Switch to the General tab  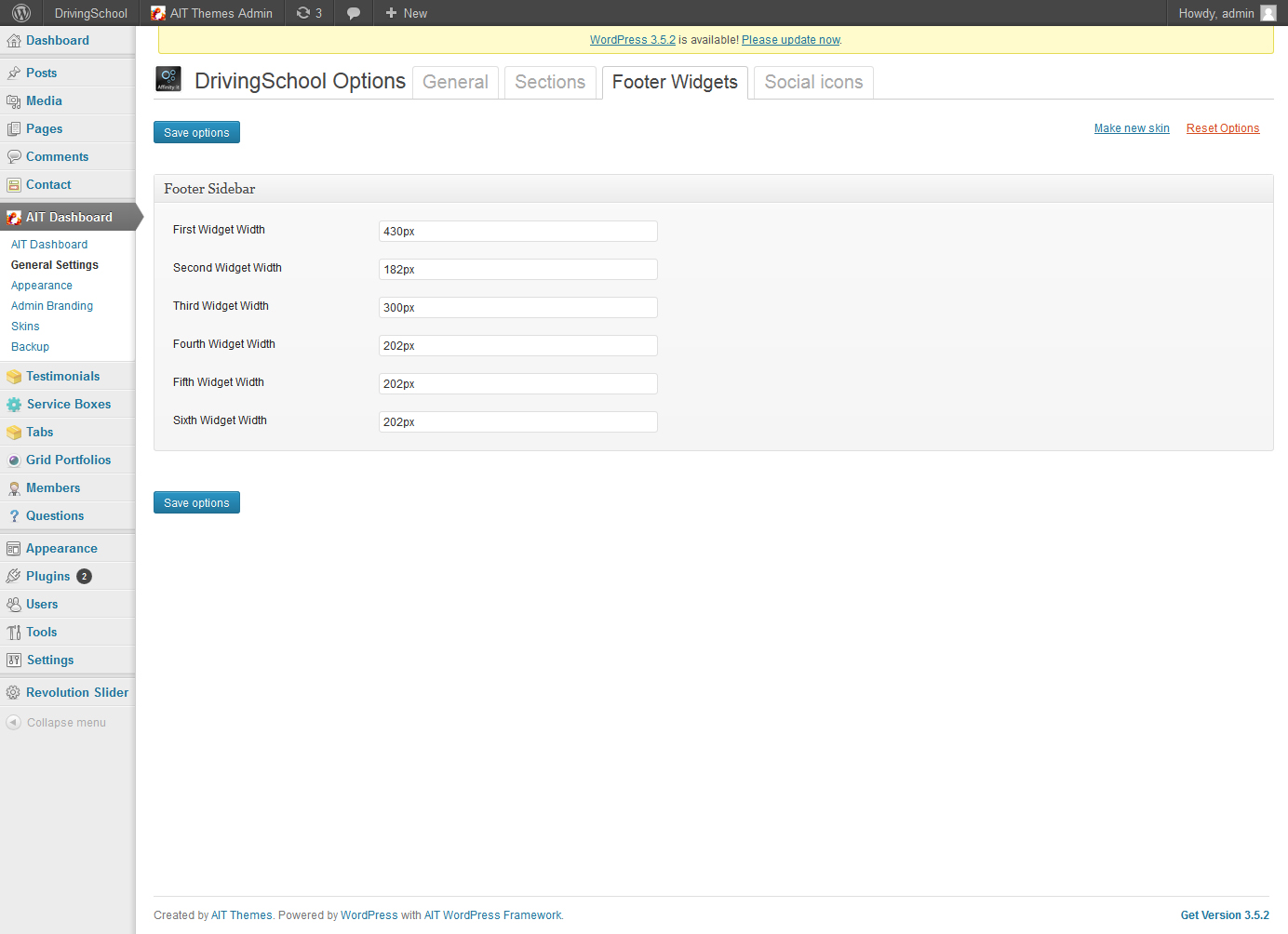(455, 82)
